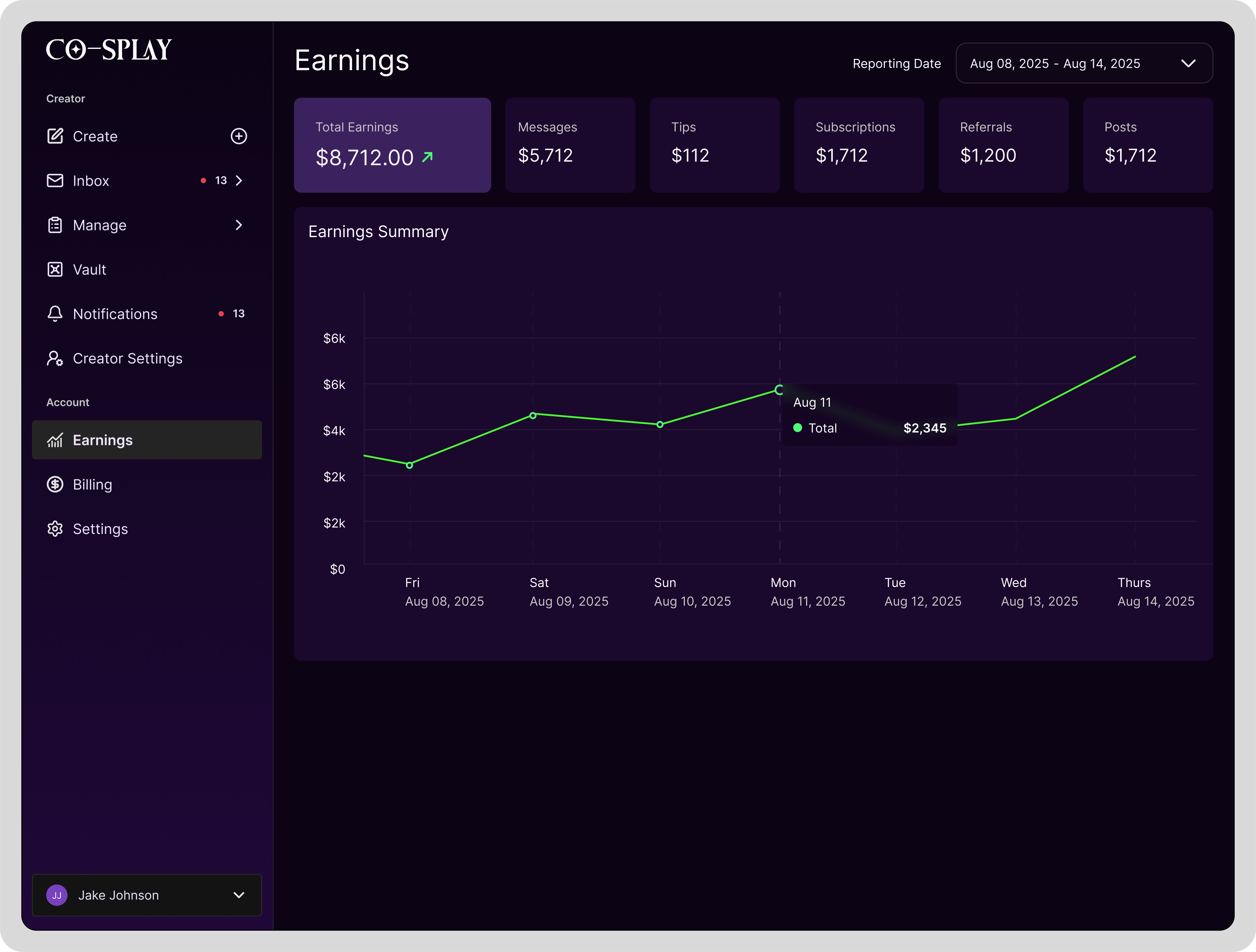Screen dimensions: 1256x952
Task: Click the Sat Aug 09 chart point
Action: pos(533,416)
